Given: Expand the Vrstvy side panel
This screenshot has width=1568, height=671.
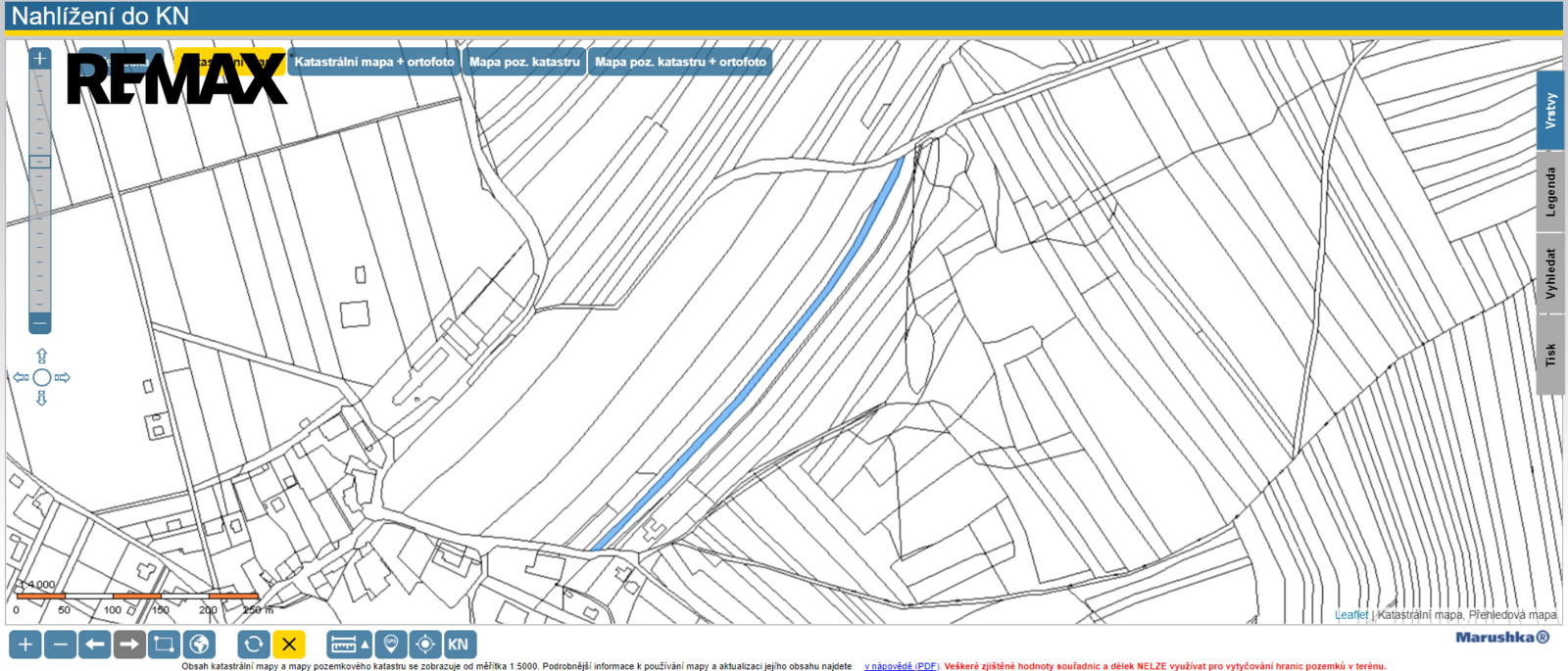Looking at the screenshot, I should (x=1549, y=111).
